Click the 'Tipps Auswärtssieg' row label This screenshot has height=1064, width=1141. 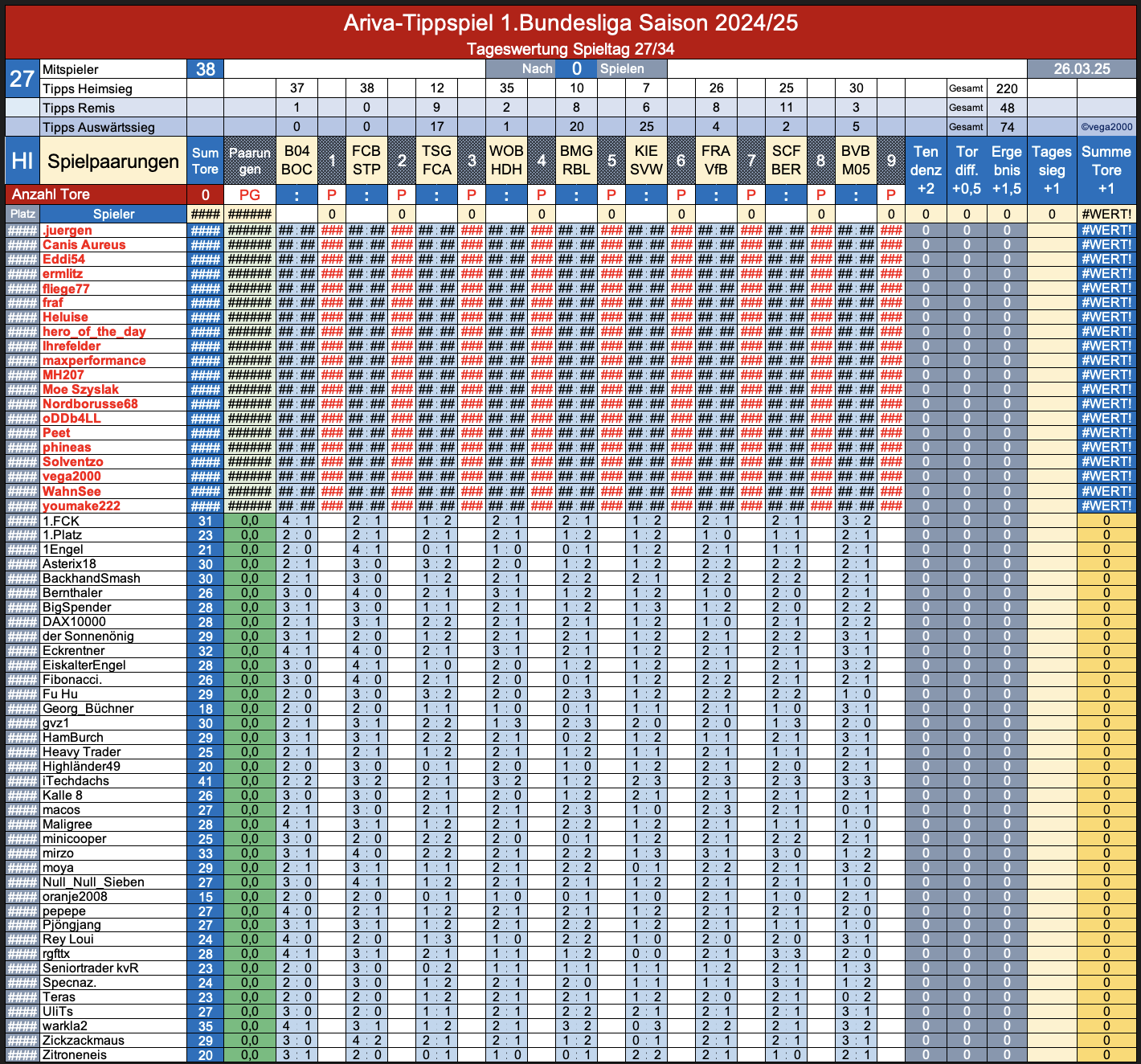click(x=98, y=127)
